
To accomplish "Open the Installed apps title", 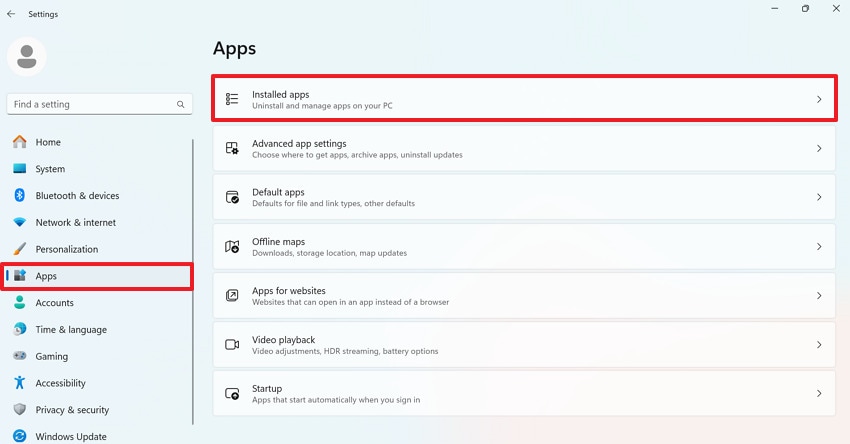I will coord(280,94).
